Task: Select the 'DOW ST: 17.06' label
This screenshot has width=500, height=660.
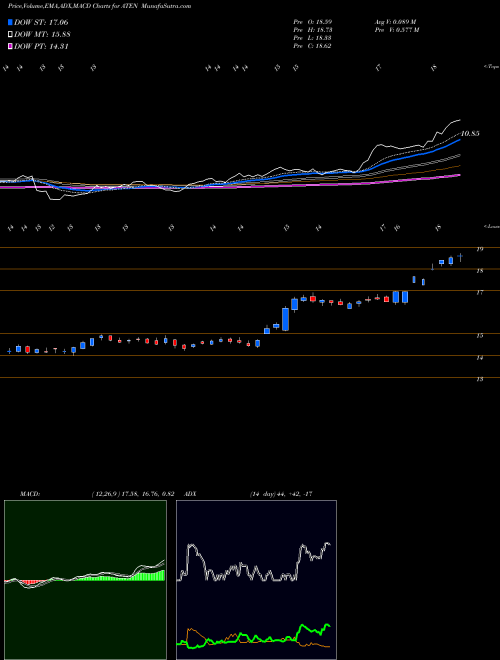Action: coord(41,22)
